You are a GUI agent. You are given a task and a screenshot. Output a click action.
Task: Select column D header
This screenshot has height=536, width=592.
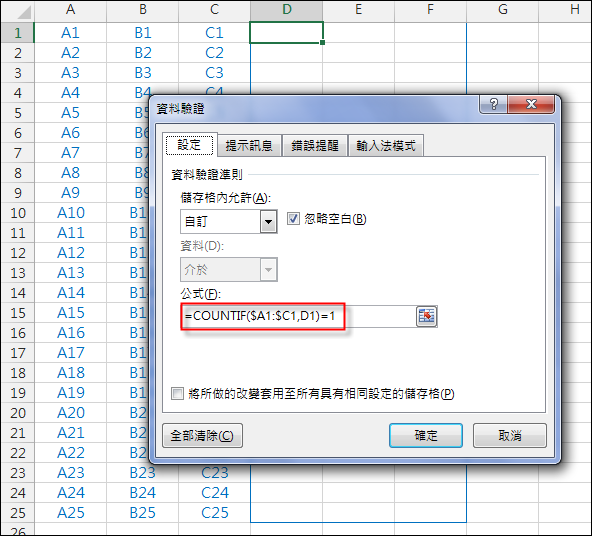(287, 10)
